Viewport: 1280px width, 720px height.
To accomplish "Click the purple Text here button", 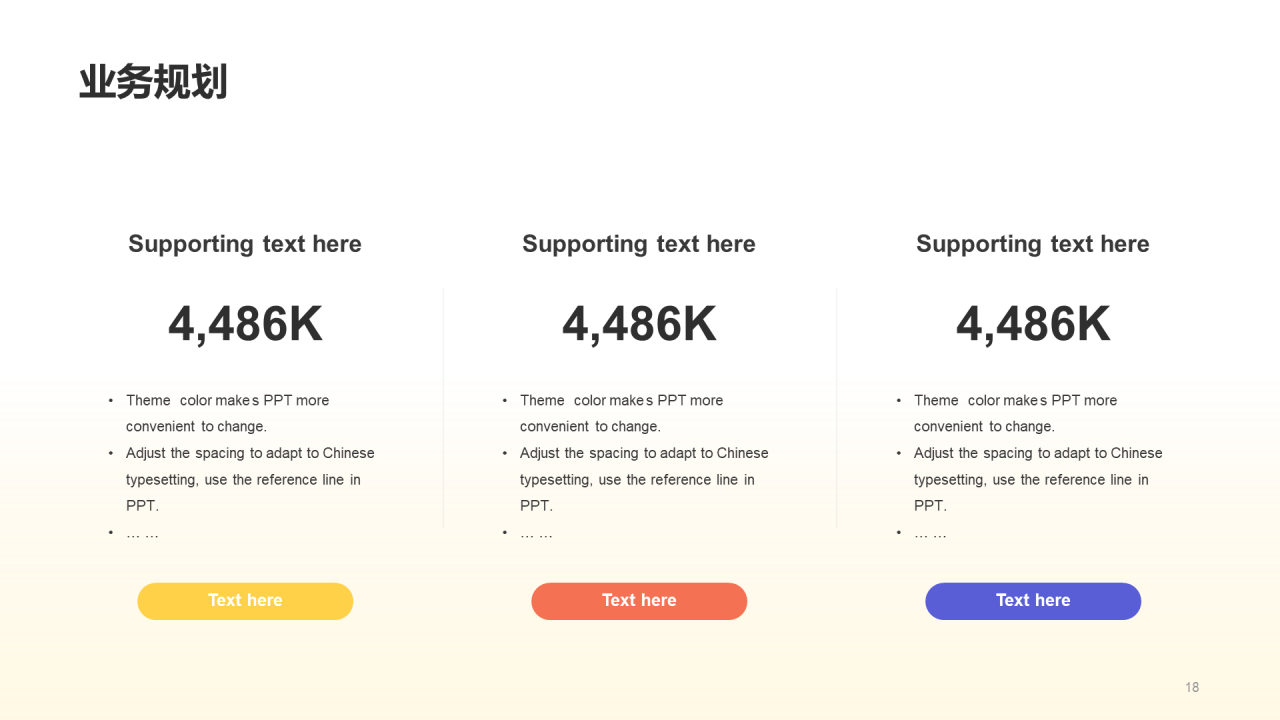I will [x=1033, y=601].
